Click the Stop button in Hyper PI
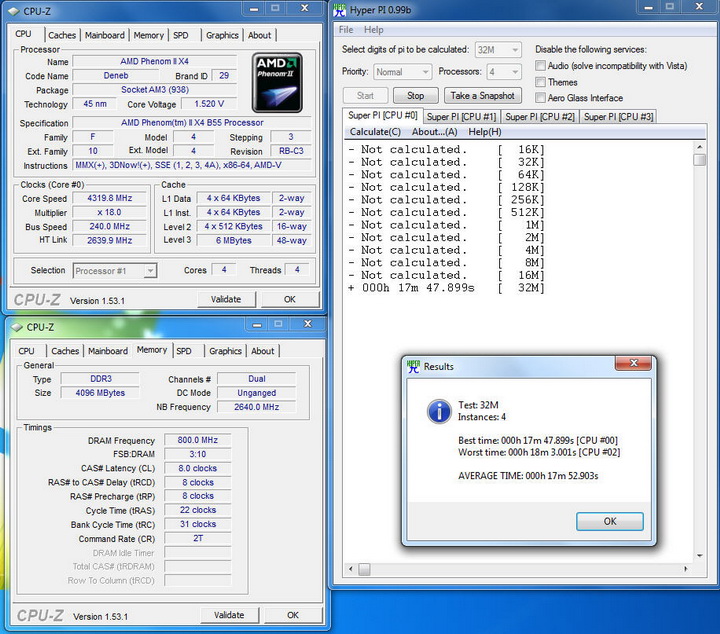Image resolution: width=720 pixels, height=634 pixels. (x=416, y=95)
